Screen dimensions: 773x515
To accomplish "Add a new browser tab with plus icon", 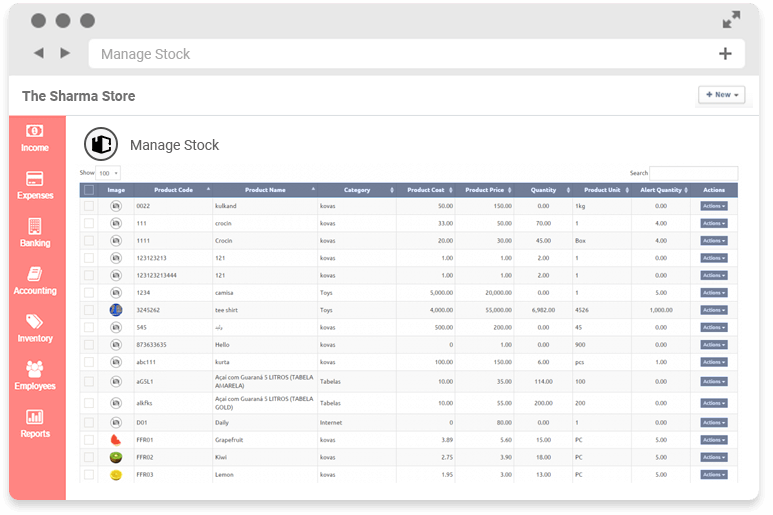I will tap(725, 54).
